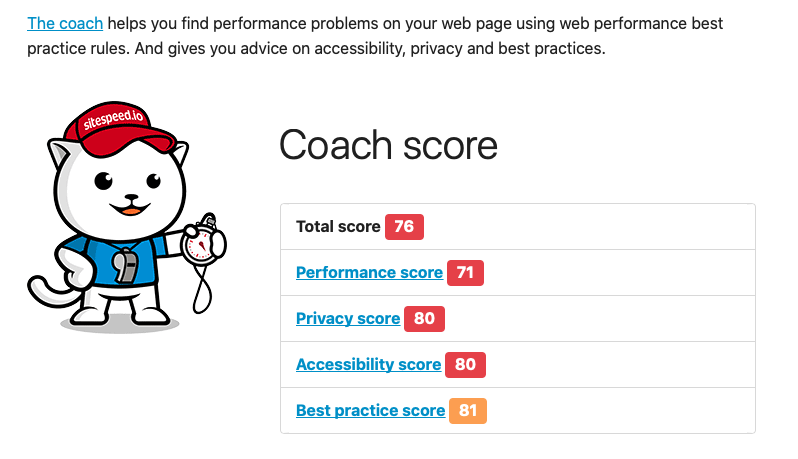Open the Privacy score link
This screenshot has height=459, width=798.
[348, 319]
